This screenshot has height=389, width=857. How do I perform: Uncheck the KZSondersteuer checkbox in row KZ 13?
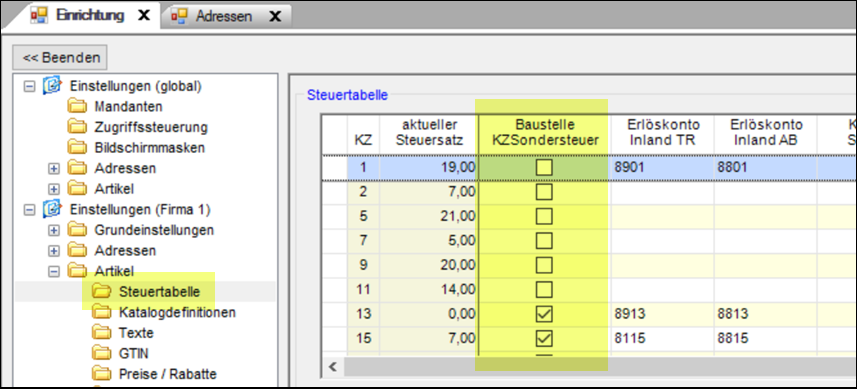pos(544,314)
